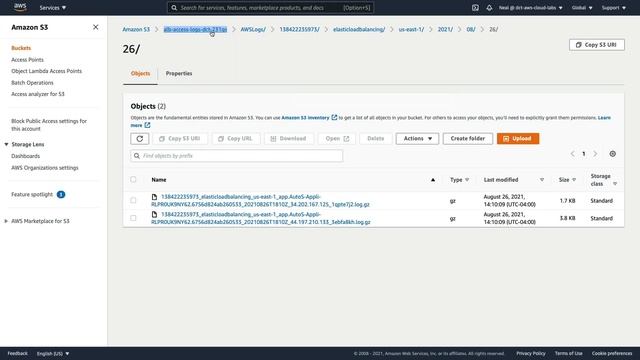The image size is (640, 360).
Task: Open us-east-1/ breadcrumb
Action: point(411,29)
